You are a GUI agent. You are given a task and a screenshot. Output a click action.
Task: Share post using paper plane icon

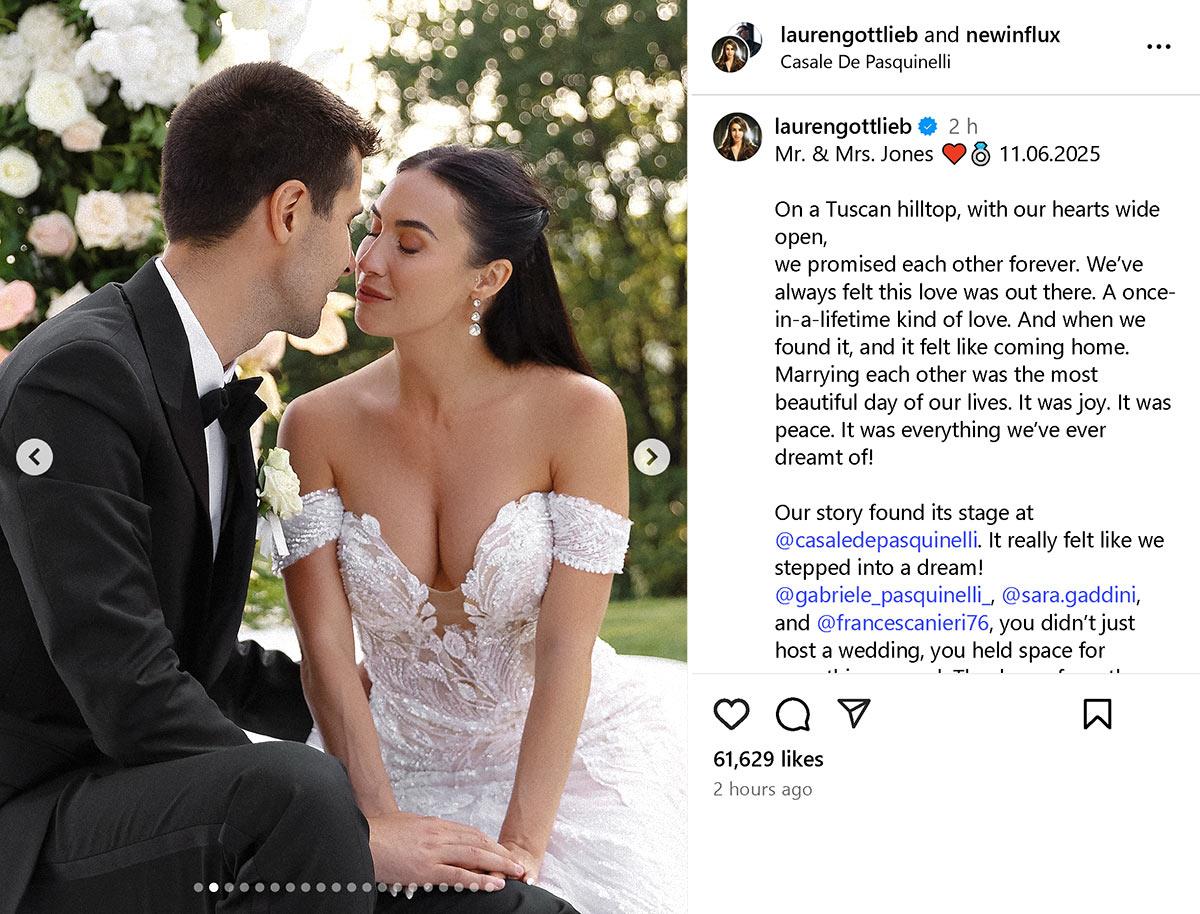pyautogui.click(x=853, y=713)
